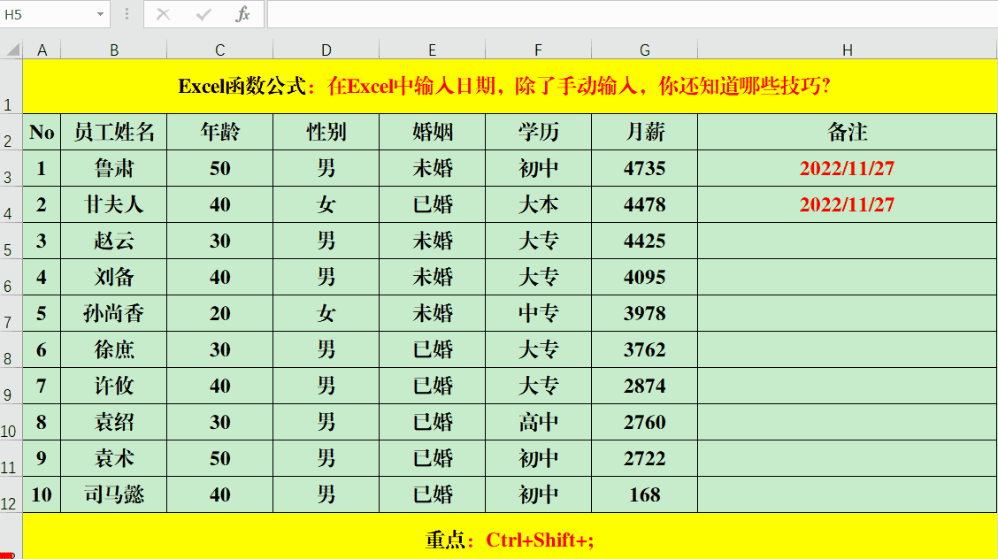Open the Insert Function fx icon
The height and width of the screenshot is (559, 998).
(242, 14)
